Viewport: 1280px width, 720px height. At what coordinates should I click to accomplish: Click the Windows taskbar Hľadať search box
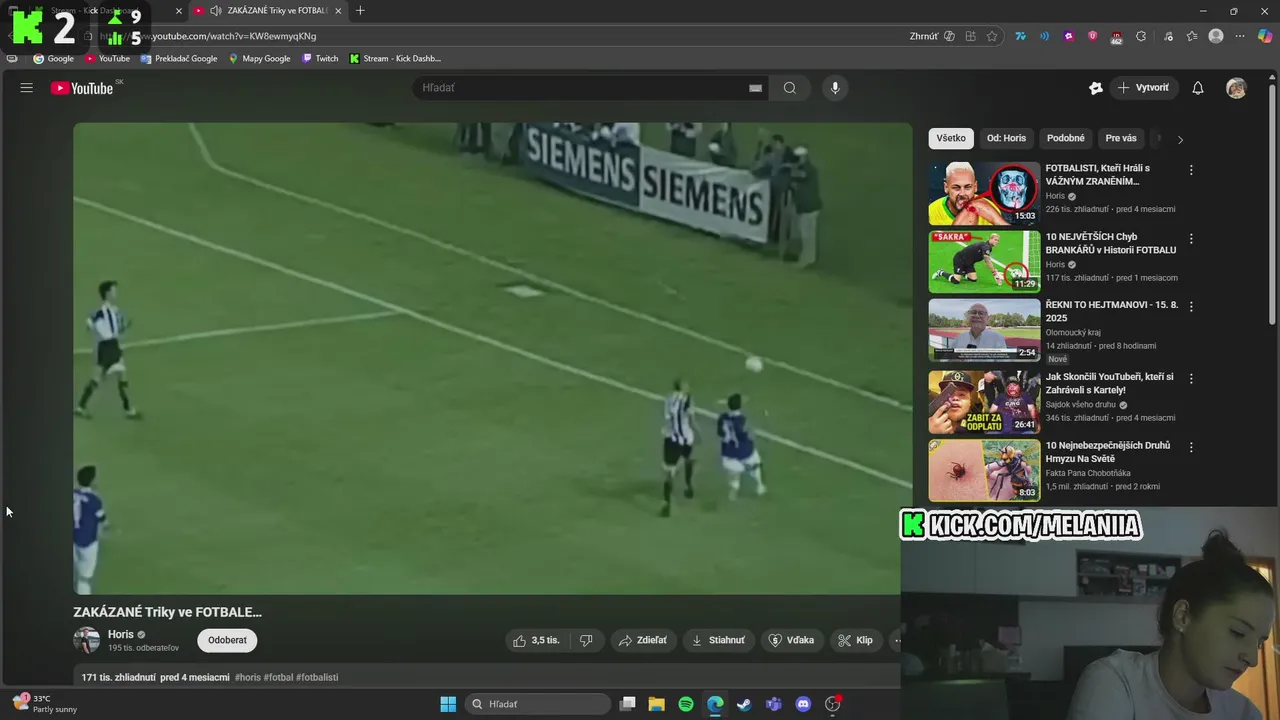pyautogui.click(x=538, y=704)
